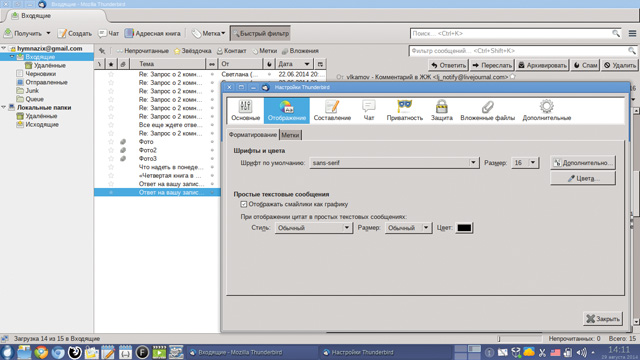Open the Thunderbird hamburger menu
Screen dimensions: 640x360
pyautogui.click(x=632, y=33)
